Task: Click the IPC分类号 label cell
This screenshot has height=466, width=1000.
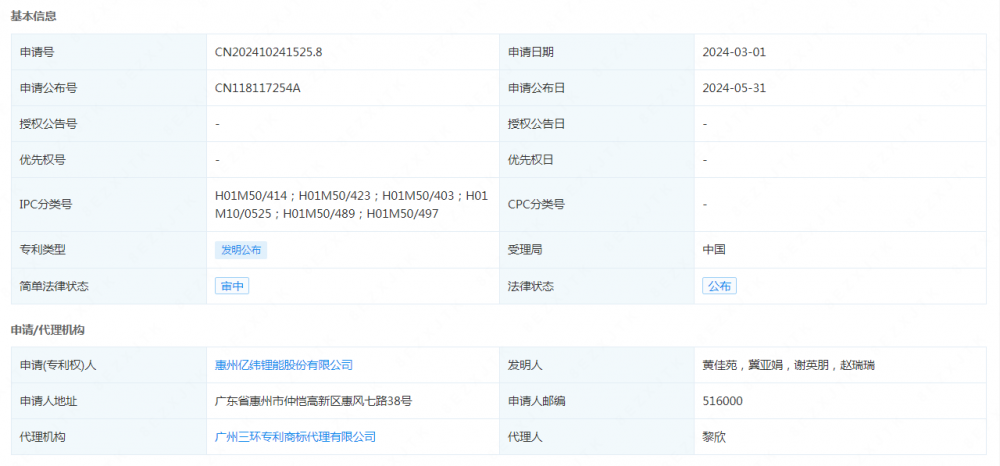Action: (x=109, y=205)
